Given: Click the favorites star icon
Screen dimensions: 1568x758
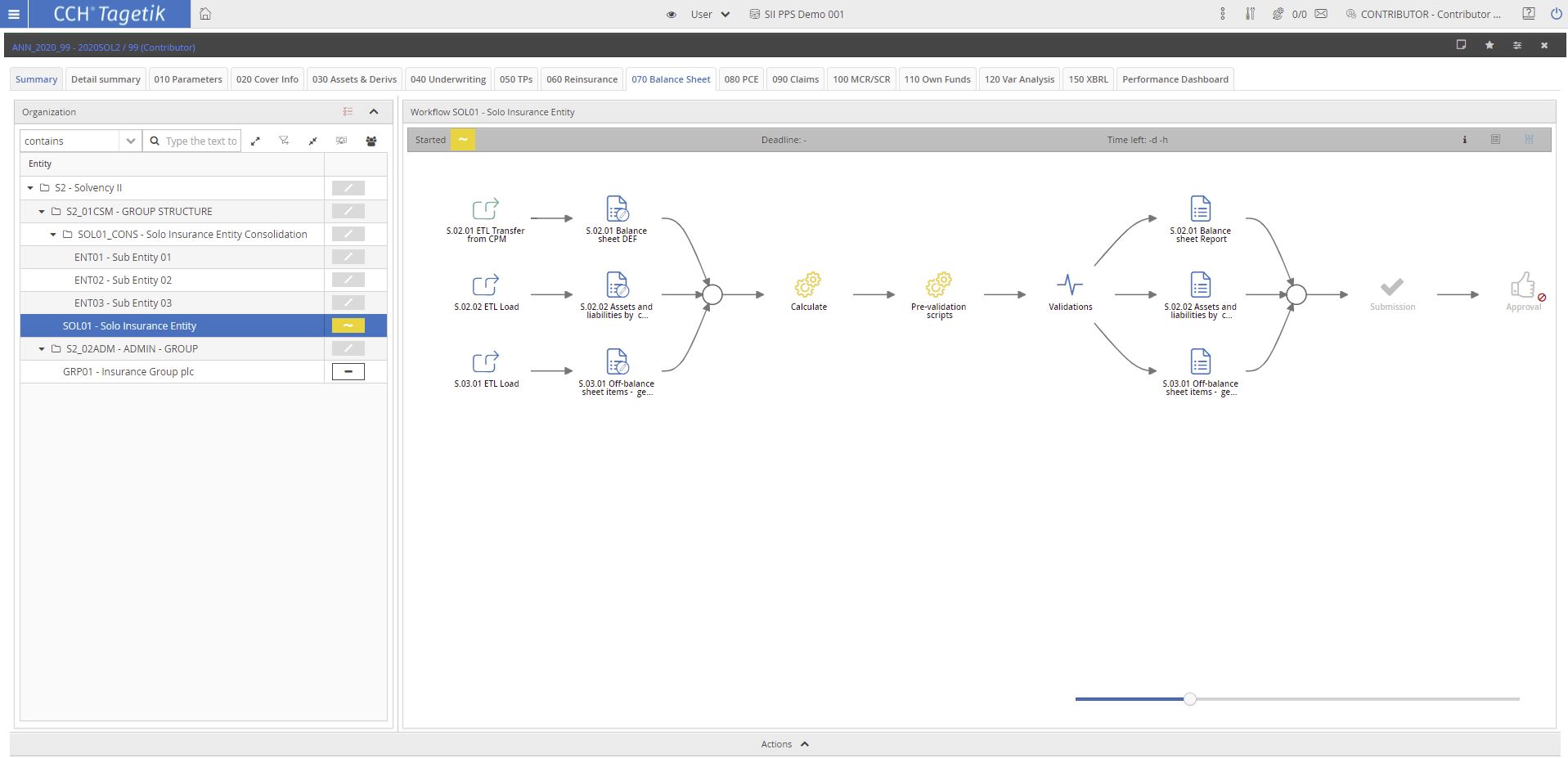Looking at the screenshot, I should point(1489,45).
